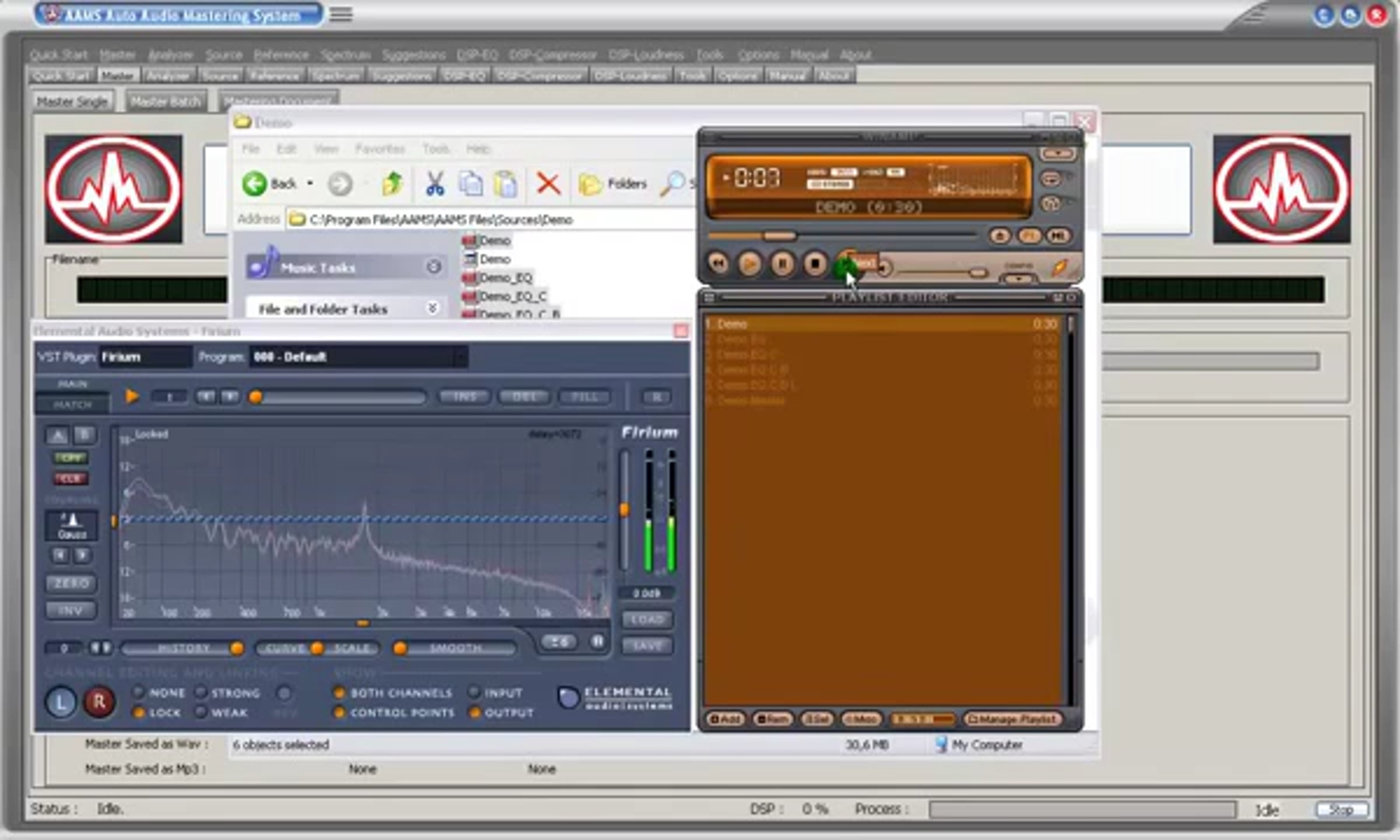Toggle the INPUT display option

(x=474, y=692)
